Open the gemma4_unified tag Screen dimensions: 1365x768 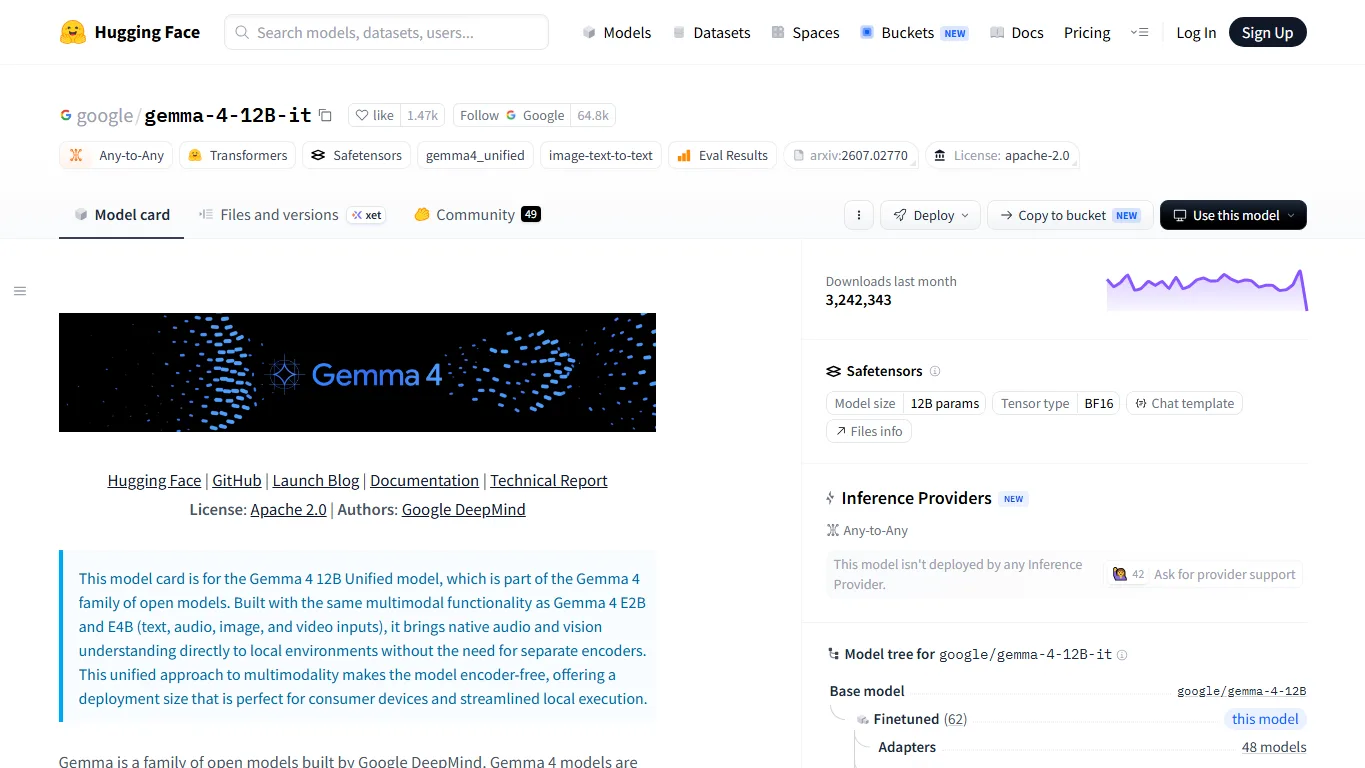pos(475,155)
